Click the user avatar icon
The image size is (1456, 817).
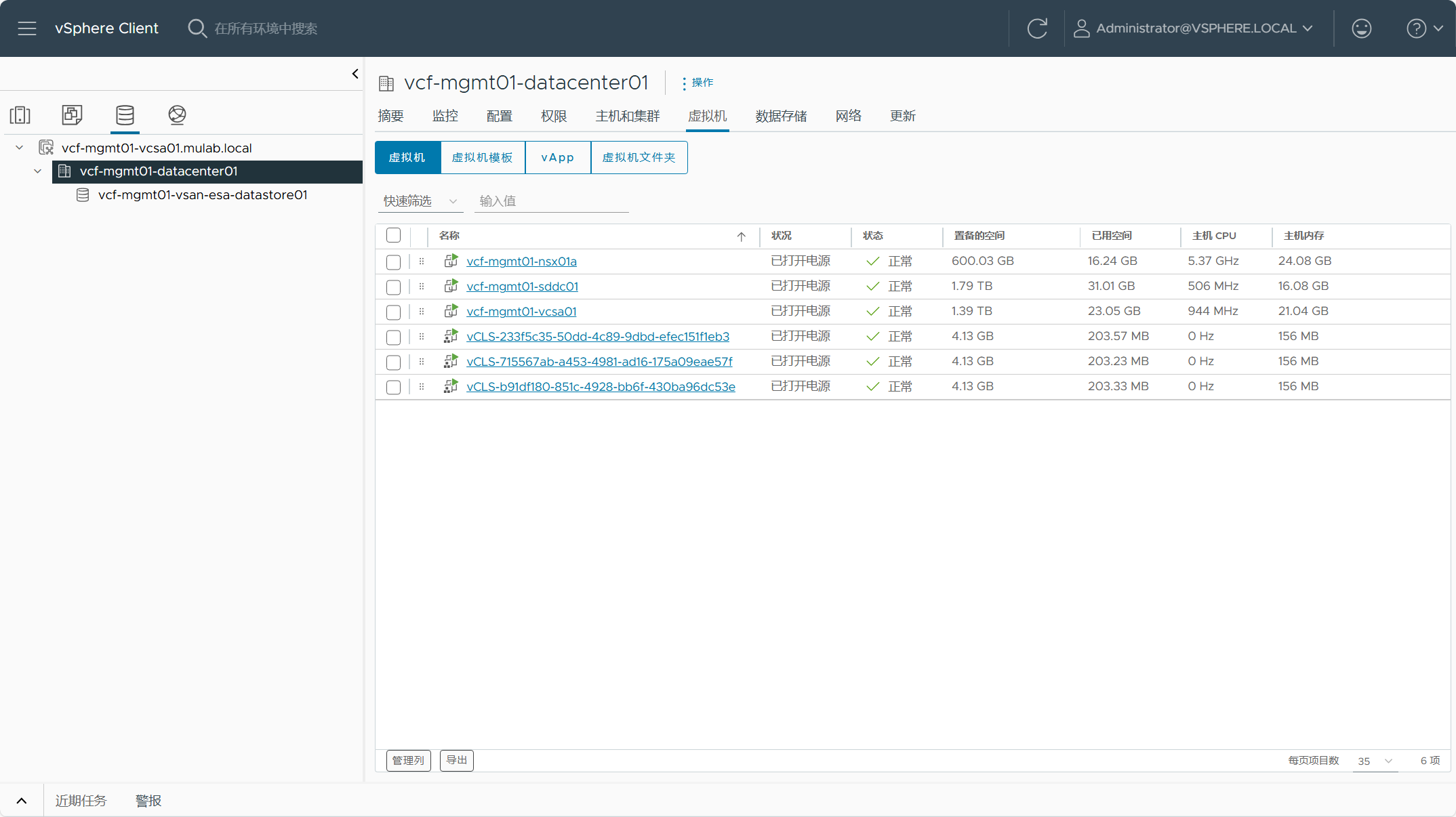(x=1081, y=28)
